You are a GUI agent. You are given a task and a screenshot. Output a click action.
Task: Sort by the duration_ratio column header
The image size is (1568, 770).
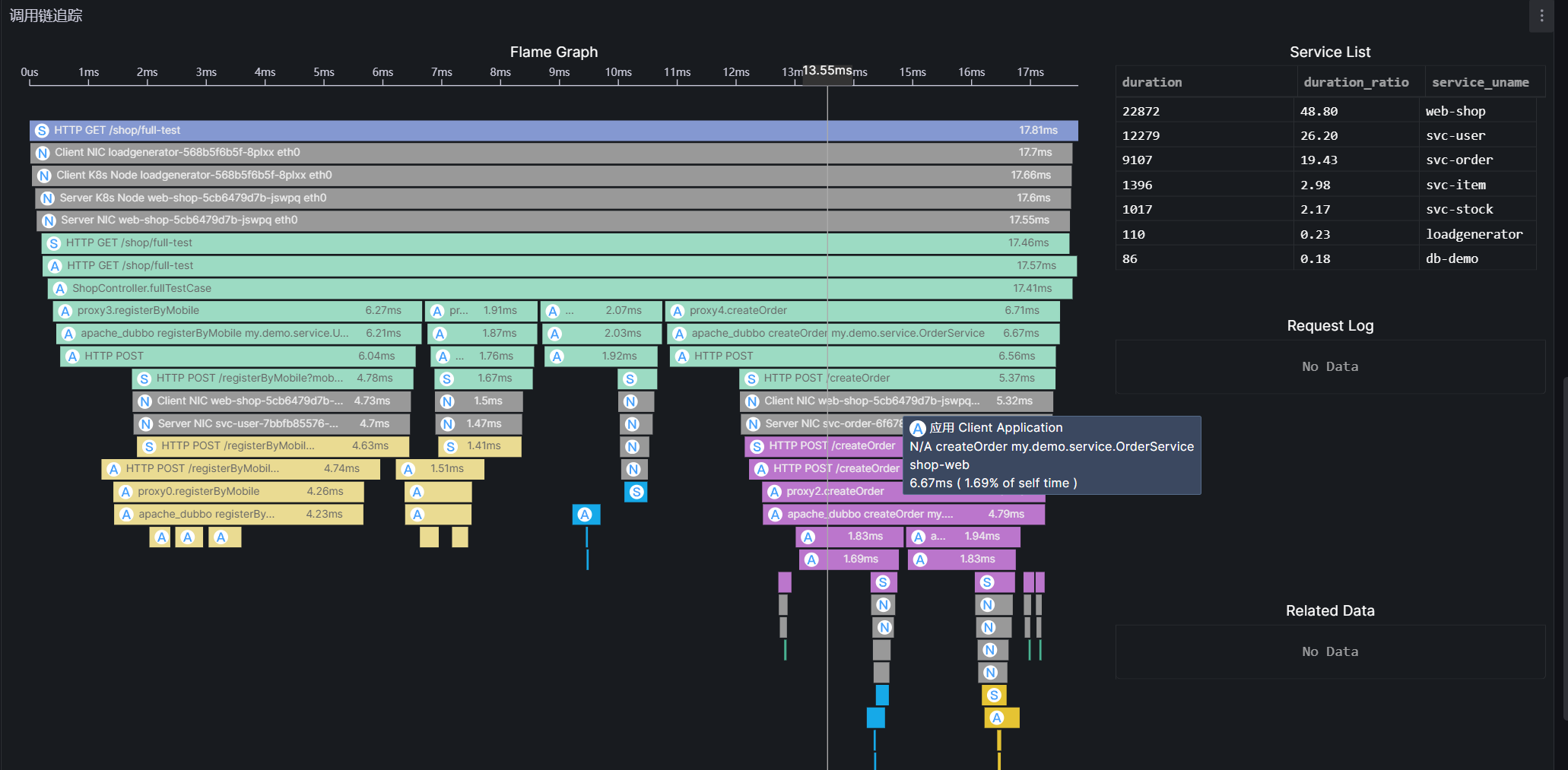pyautogui.click(x=1356, y=82)
